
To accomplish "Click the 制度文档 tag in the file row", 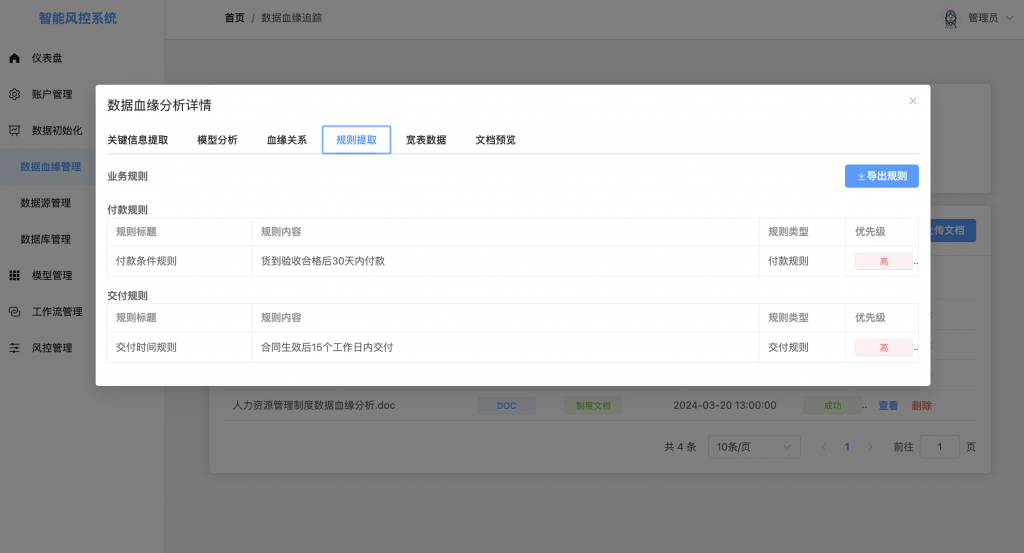I will click(x=593, y=405).
